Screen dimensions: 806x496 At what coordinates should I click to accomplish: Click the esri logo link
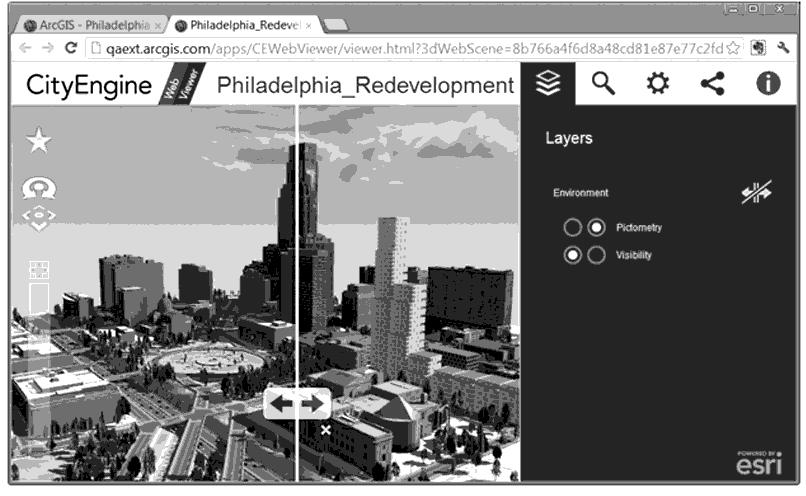pos(759,463)
